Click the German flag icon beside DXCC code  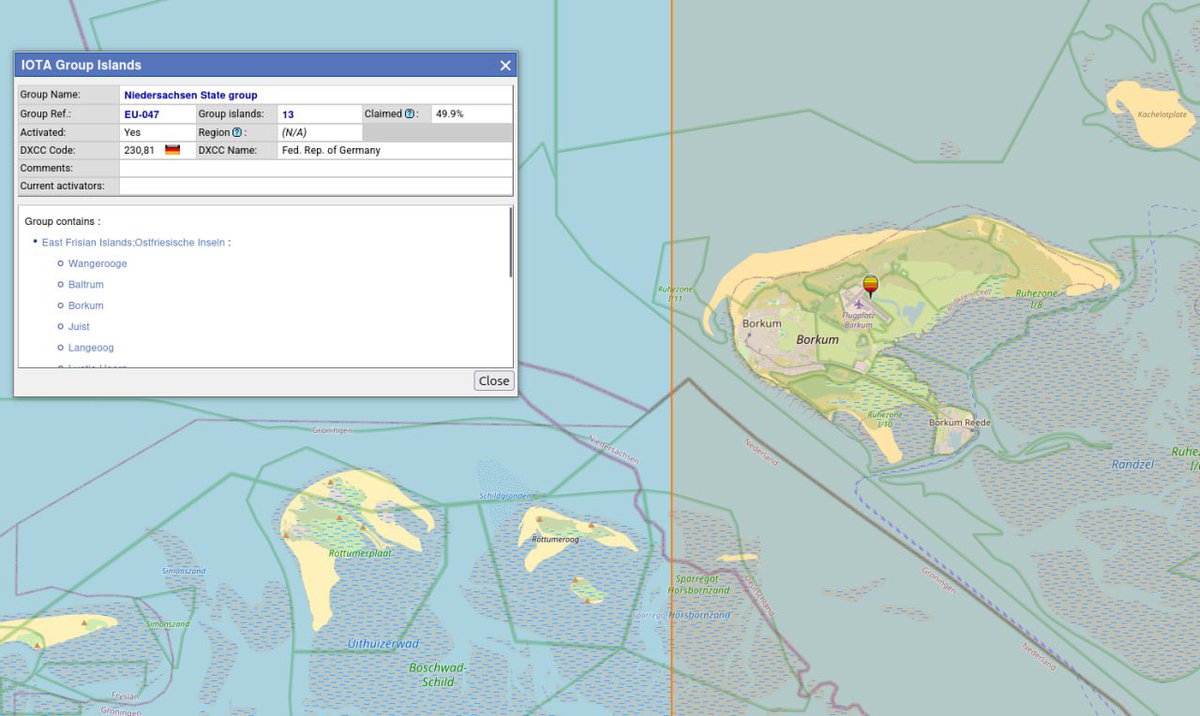point(172,151)
